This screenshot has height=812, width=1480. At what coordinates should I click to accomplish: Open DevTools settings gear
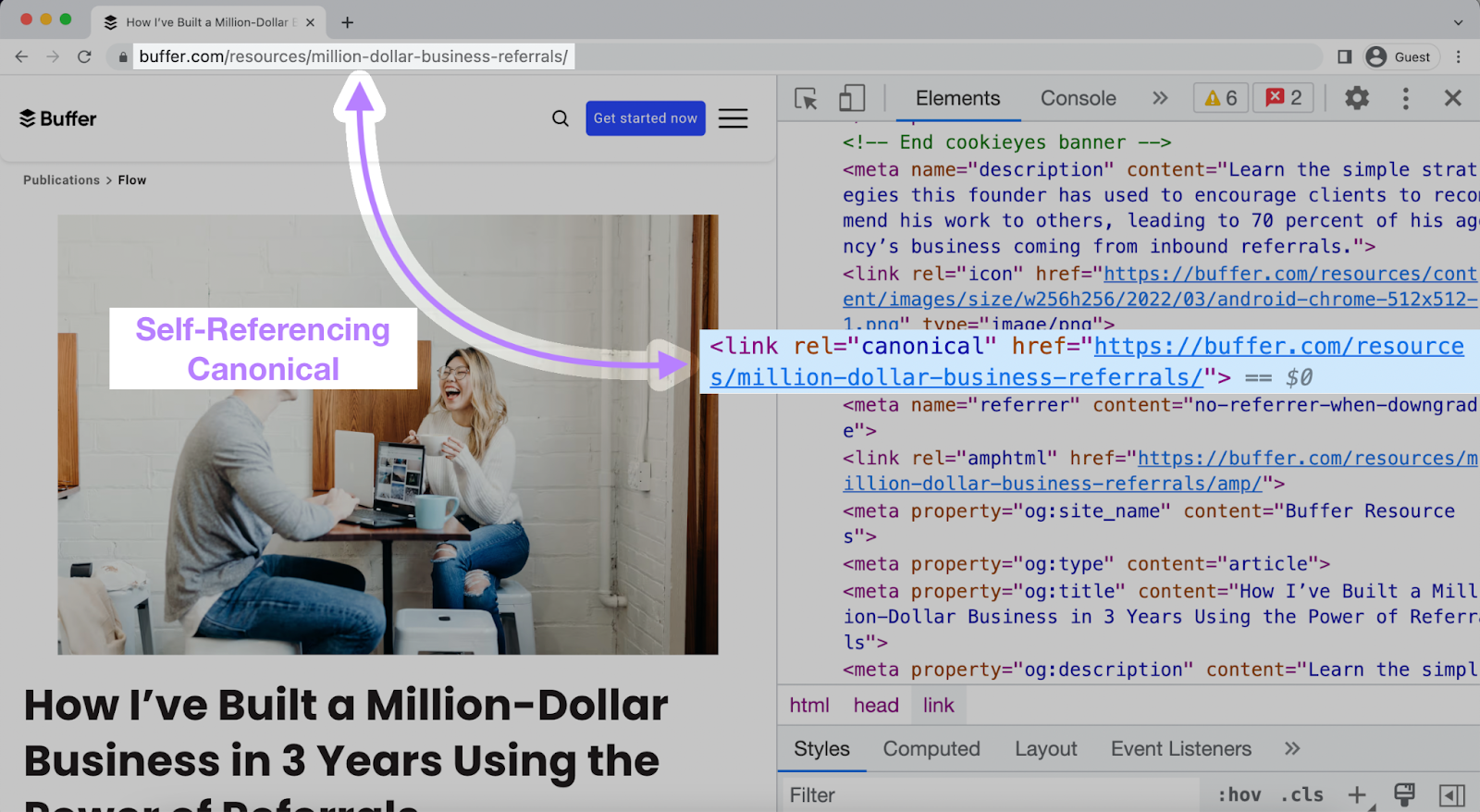coord(1357,98)
